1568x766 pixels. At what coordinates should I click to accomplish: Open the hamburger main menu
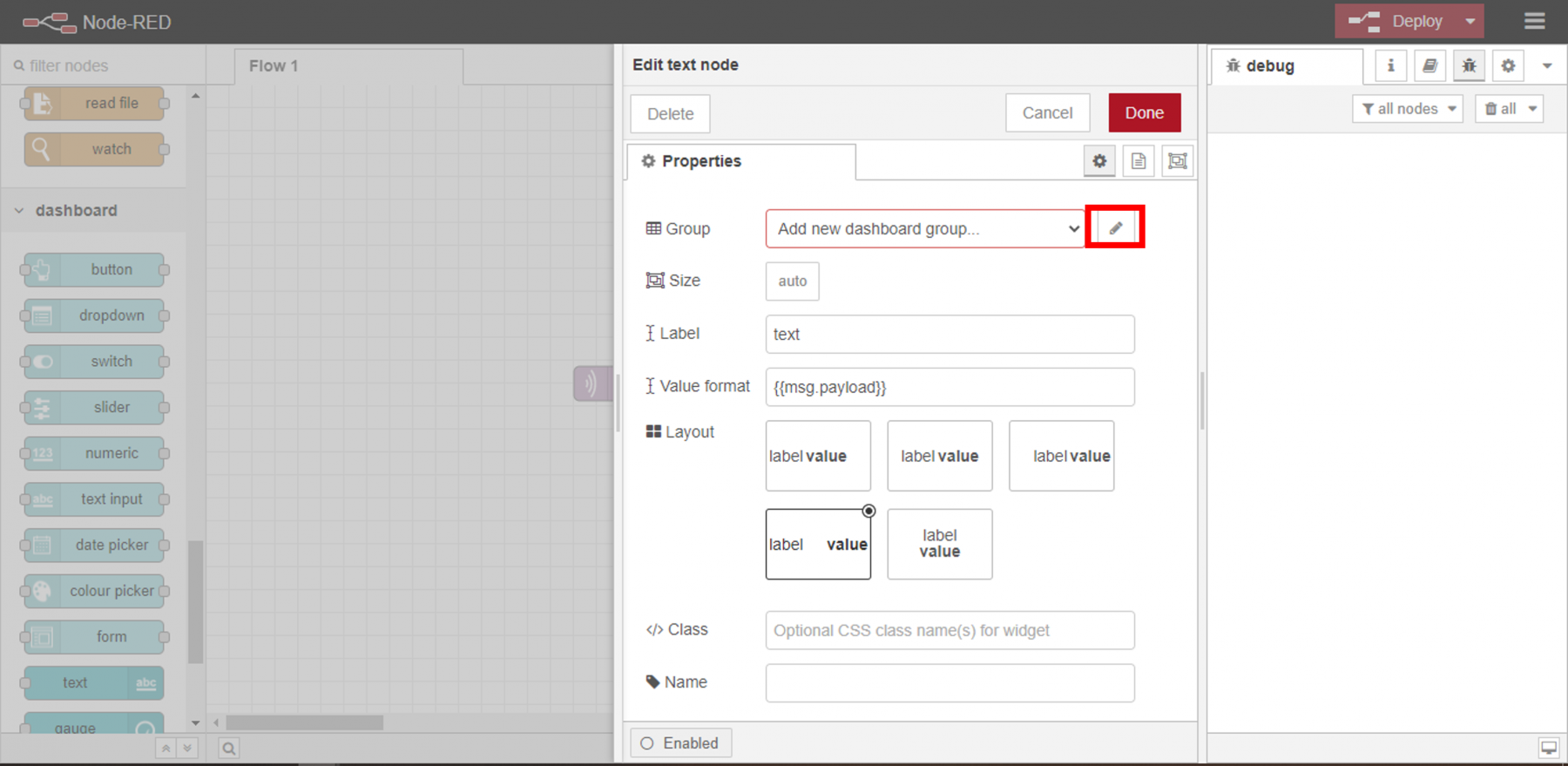tap(1535, 21)
